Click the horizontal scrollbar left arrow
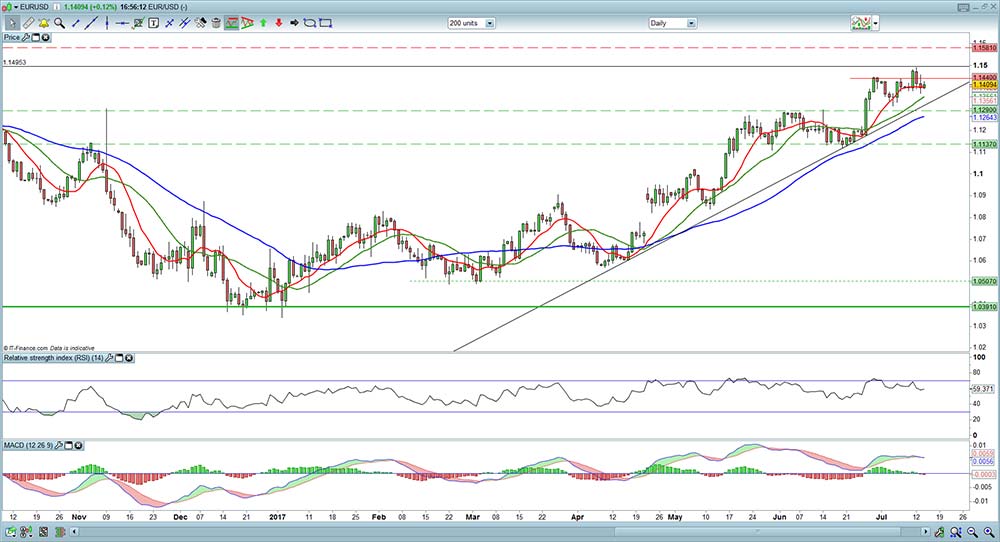The width and height of the screenshot is (1000, 542). point(74,531)
